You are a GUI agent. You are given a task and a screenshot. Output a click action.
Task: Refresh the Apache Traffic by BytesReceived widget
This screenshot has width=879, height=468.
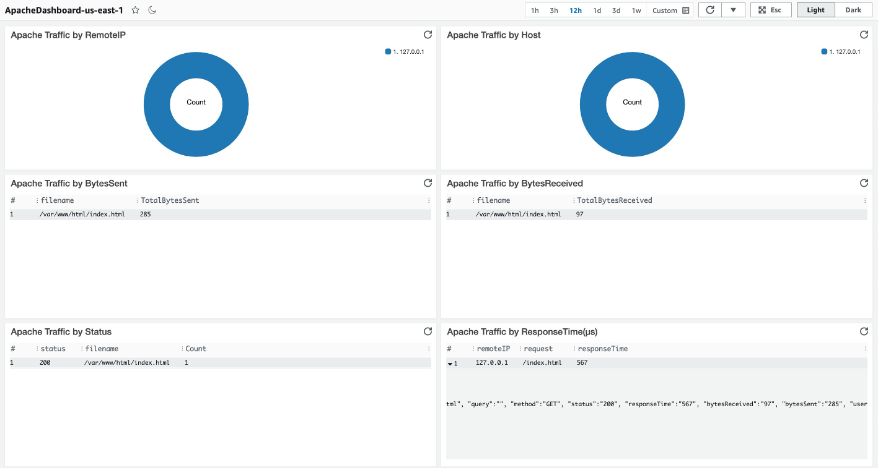[x=864, y=183]
